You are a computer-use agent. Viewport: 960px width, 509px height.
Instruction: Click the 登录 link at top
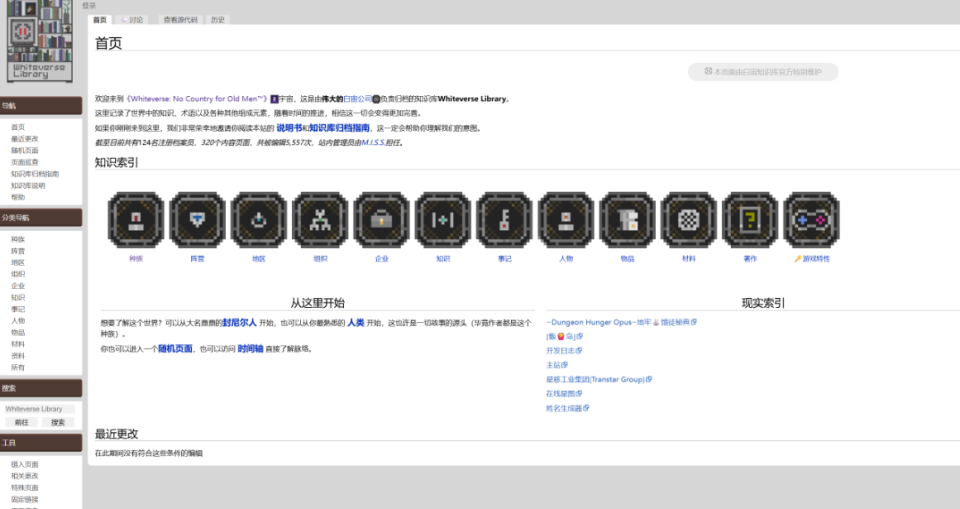[89, 6]
